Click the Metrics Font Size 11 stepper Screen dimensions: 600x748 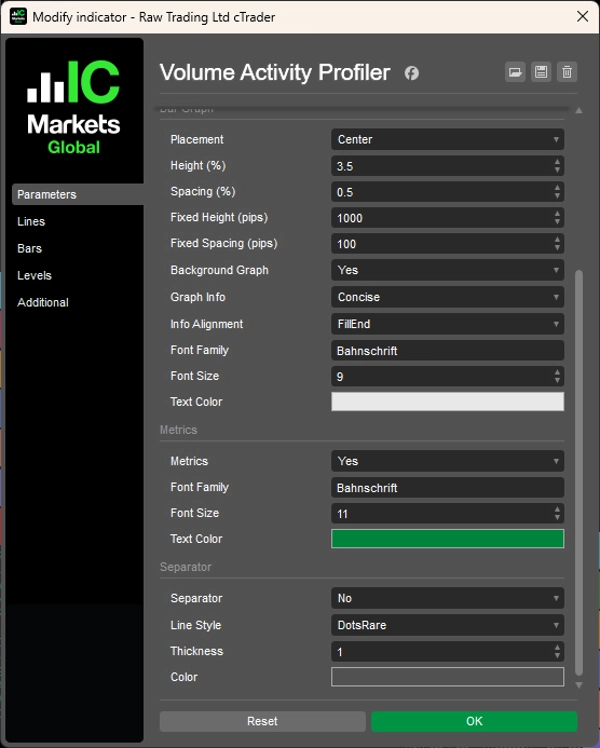coord(557,514)
